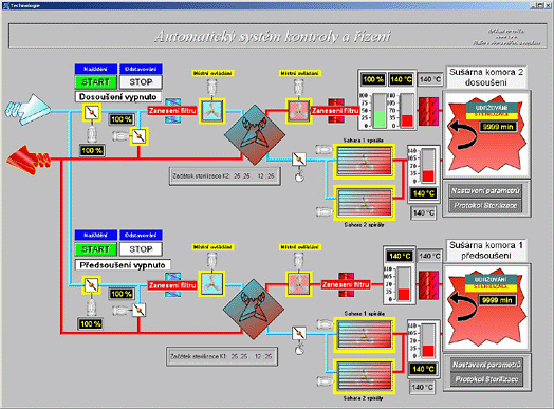Open Protokol Sterilizace for komora 1

(x=487, y=379)
